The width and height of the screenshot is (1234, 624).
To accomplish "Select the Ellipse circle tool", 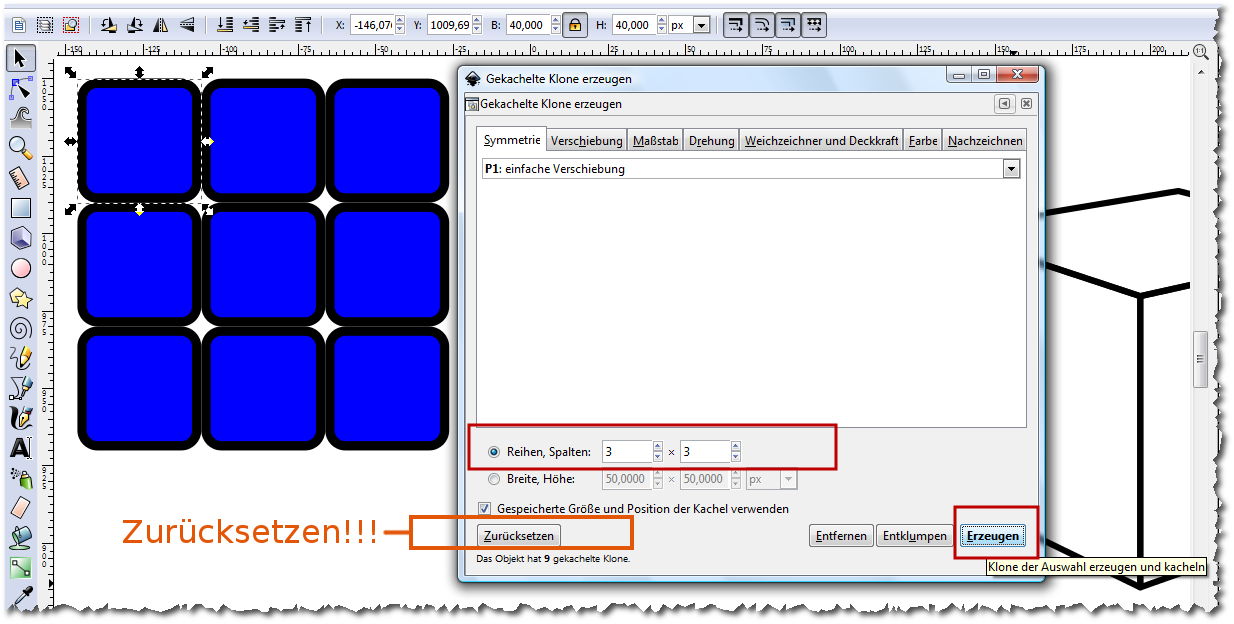I will click(x=20, y=268).
